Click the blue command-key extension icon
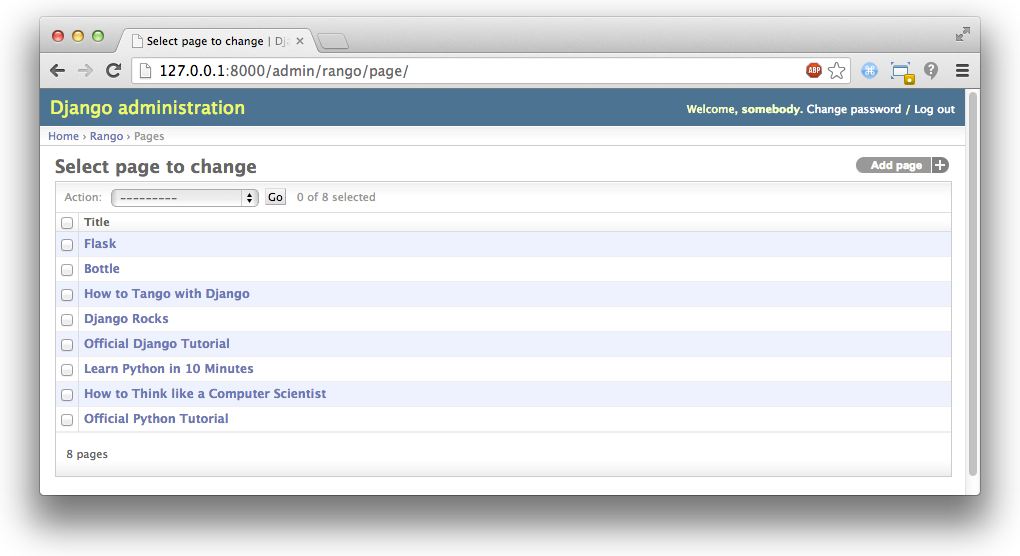The image size is (1020, 556). (869, 70)
